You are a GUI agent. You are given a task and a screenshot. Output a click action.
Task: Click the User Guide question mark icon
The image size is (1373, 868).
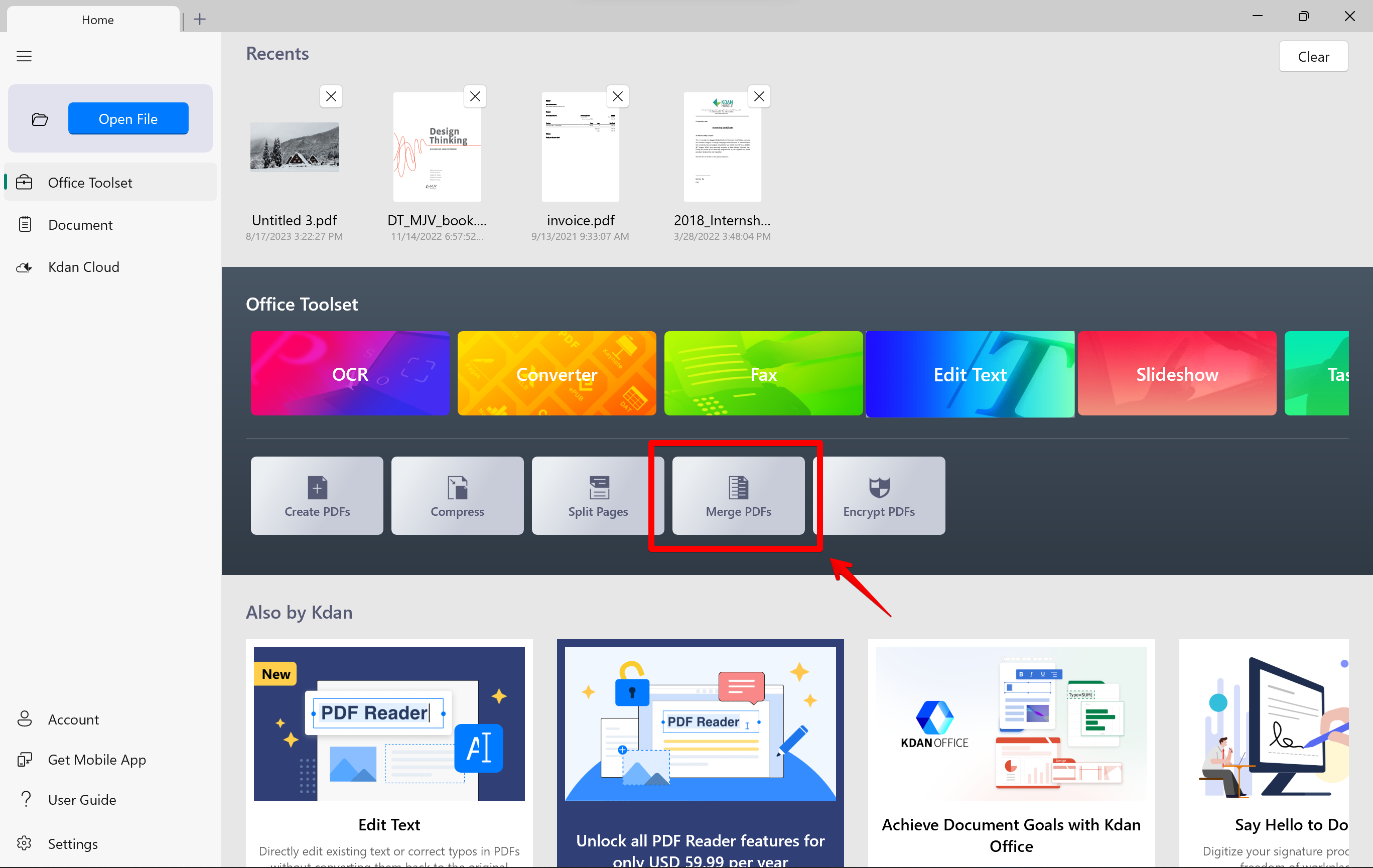[25, 799]
